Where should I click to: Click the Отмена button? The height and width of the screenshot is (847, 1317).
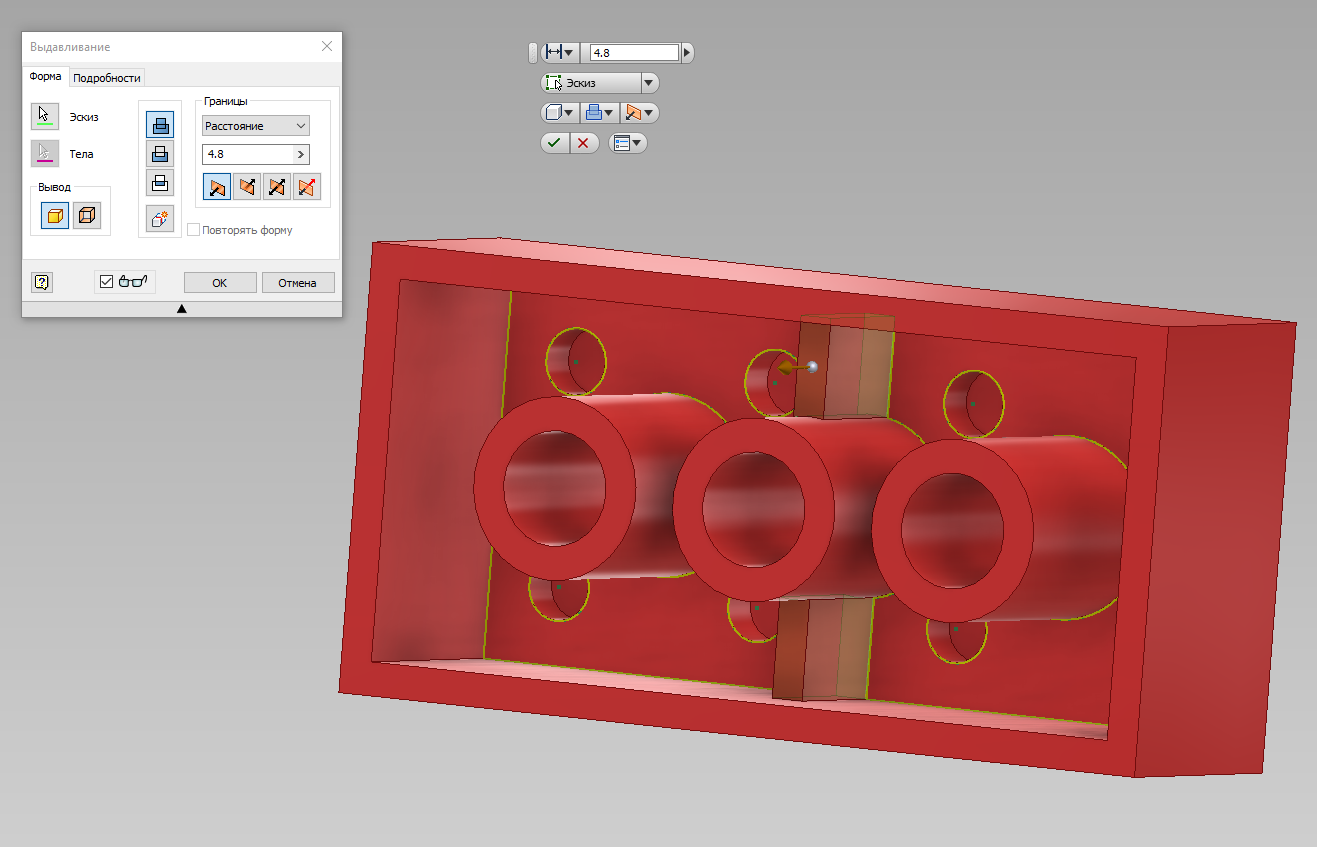point(298,283)
